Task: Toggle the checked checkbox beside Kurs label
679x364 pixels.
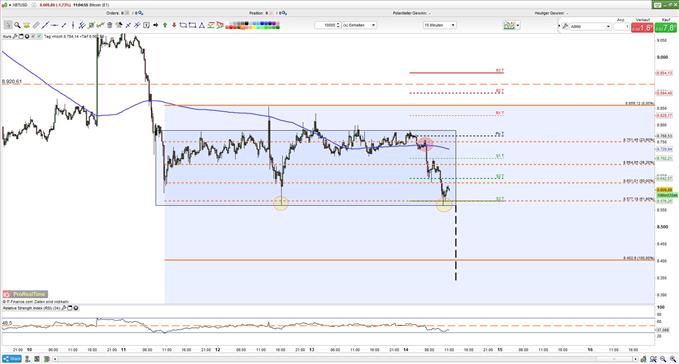Action: click(x=39, y=36)
